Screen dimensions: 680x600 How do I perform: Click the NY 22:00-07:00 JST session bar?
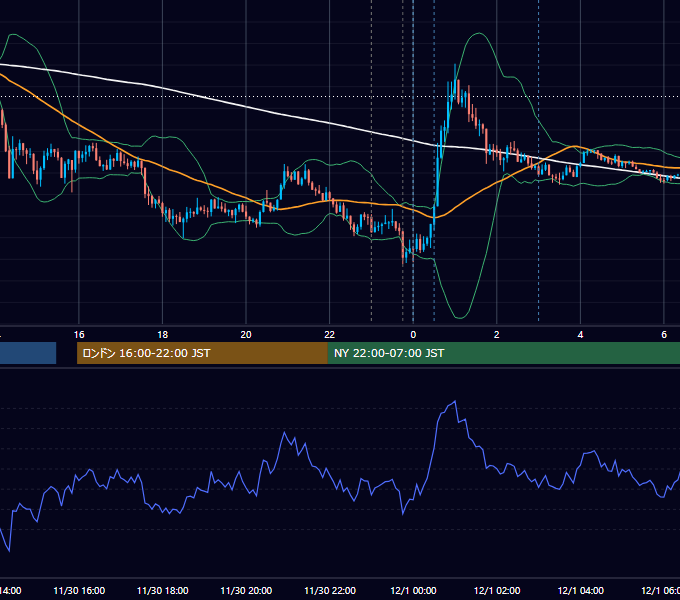(503, 353)
